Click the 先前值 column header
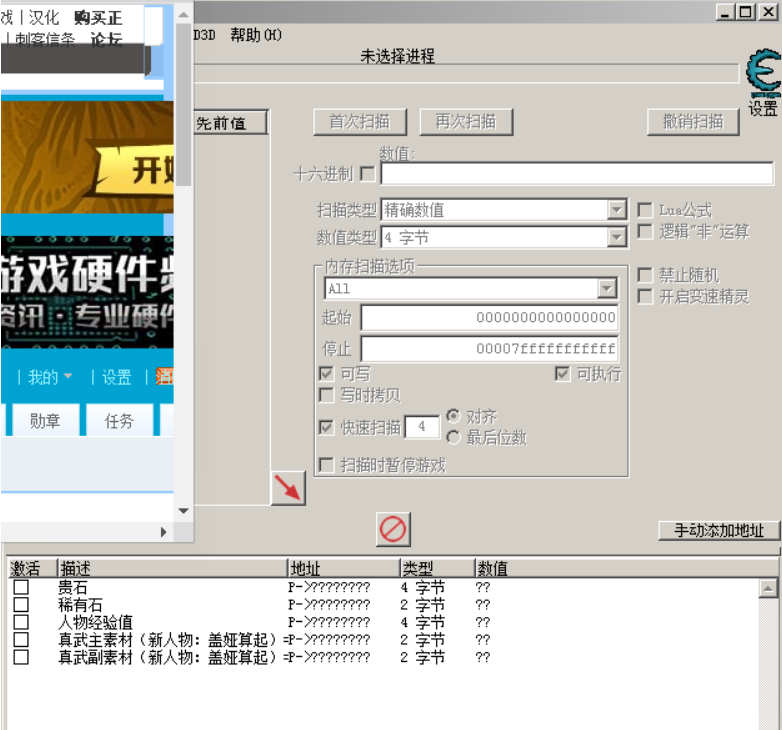 [231, 123]
